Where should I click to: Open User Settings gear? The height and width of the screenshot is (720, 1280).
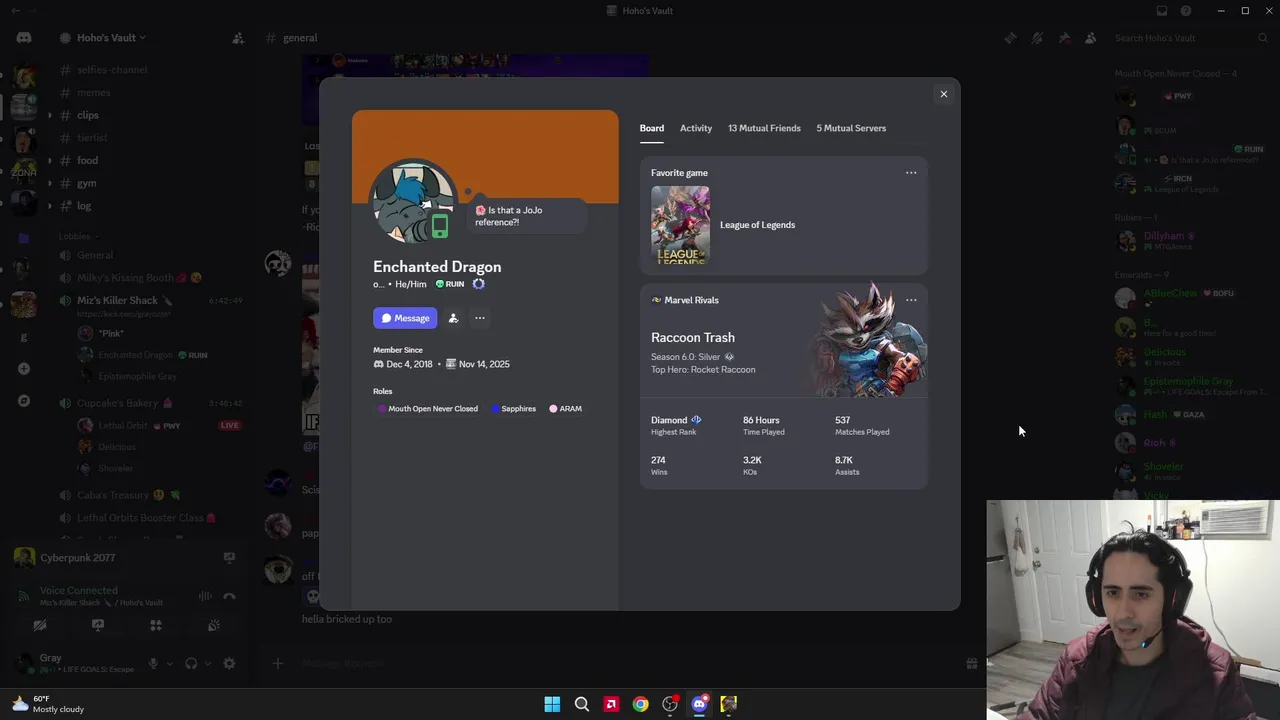tap(229, 663)
